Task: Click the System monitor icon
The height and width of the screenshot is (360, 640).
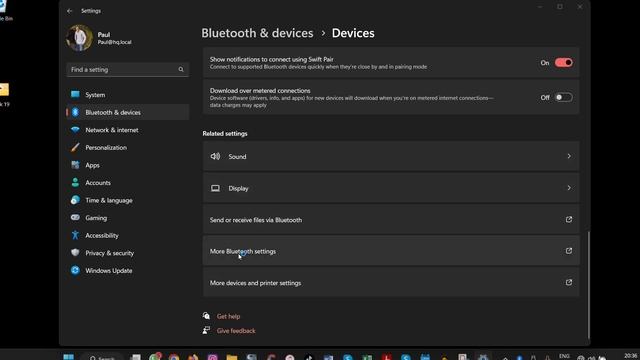Action: [75, 95]
